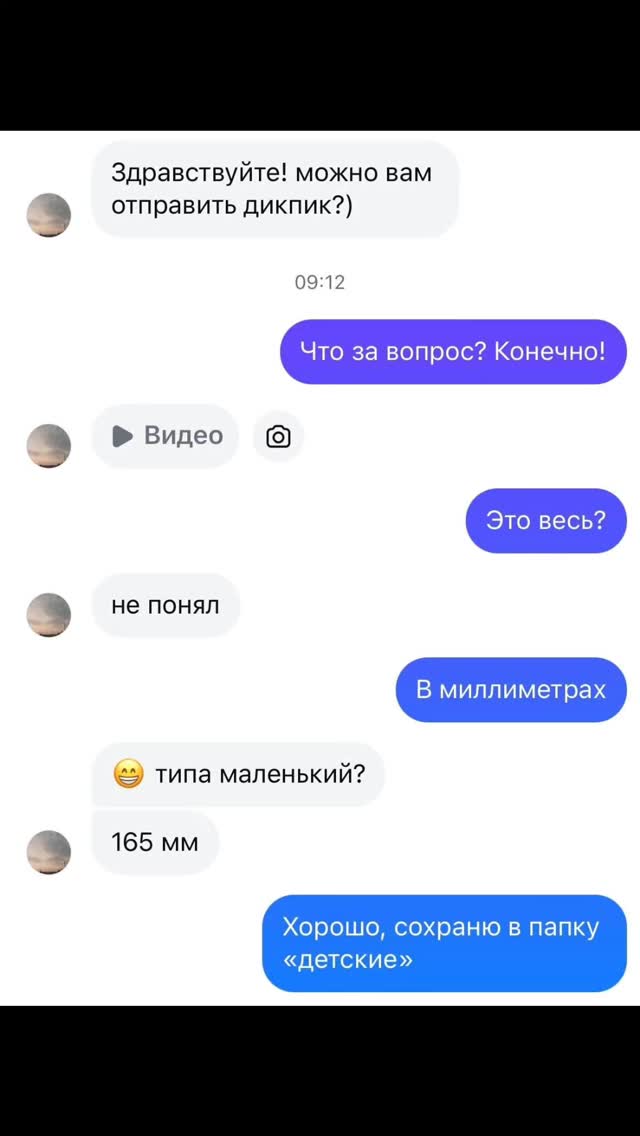Select the "Здравствуйте!" incoming message bubble
640x1136 pixels.
275,189
